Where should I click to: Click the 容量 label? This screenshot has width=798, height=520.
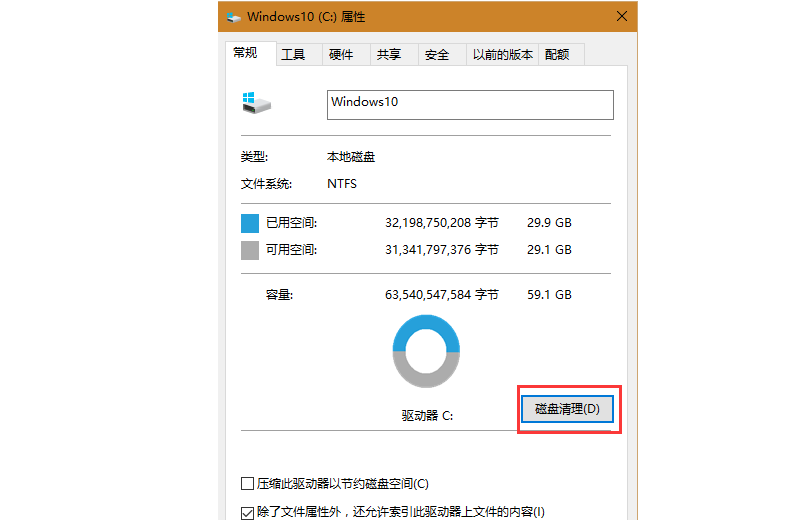[x=279, y=295]
